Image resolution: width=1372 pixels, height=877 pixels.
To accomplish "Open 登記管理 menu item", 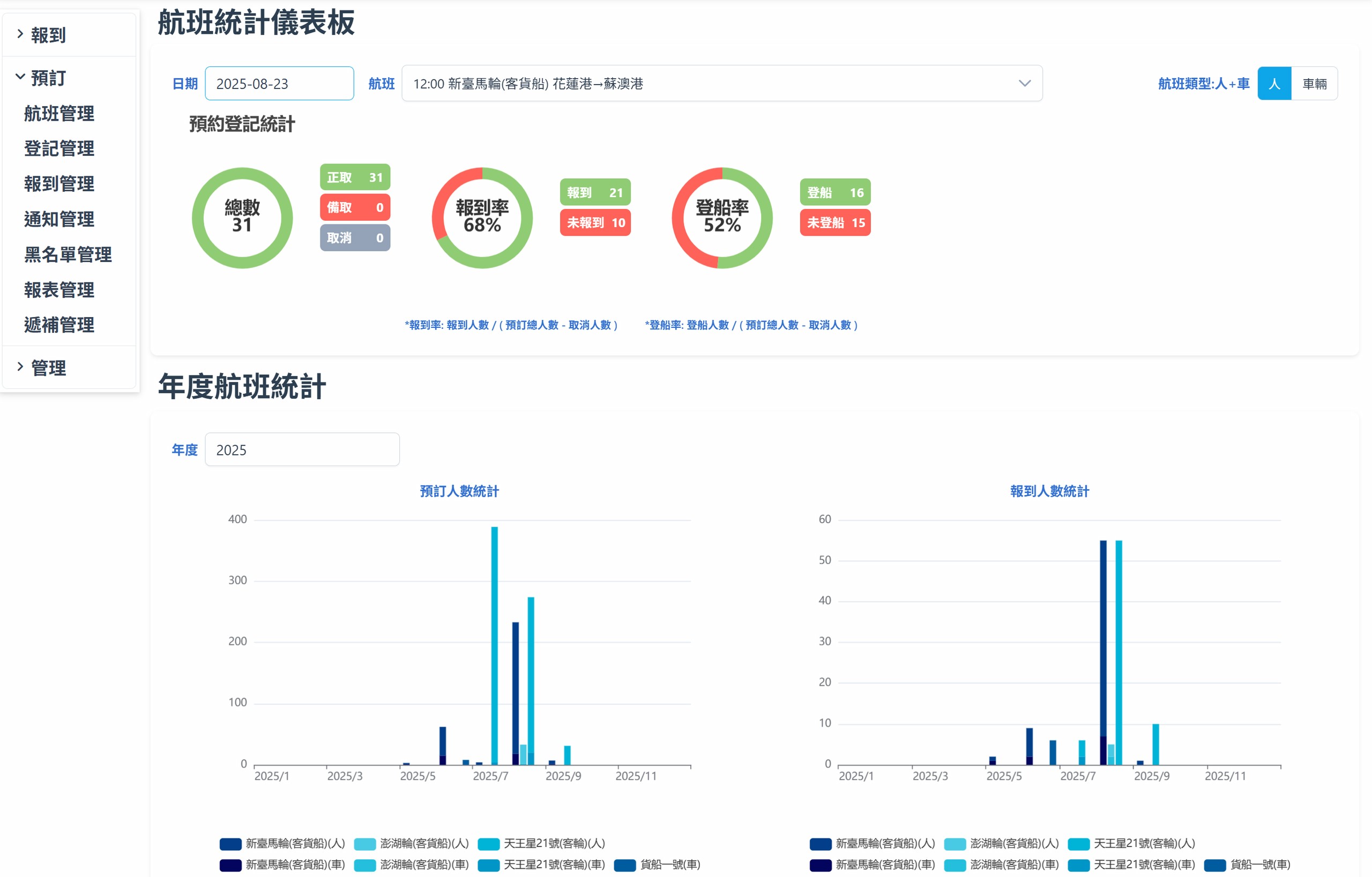I will (x=59, y=148).
